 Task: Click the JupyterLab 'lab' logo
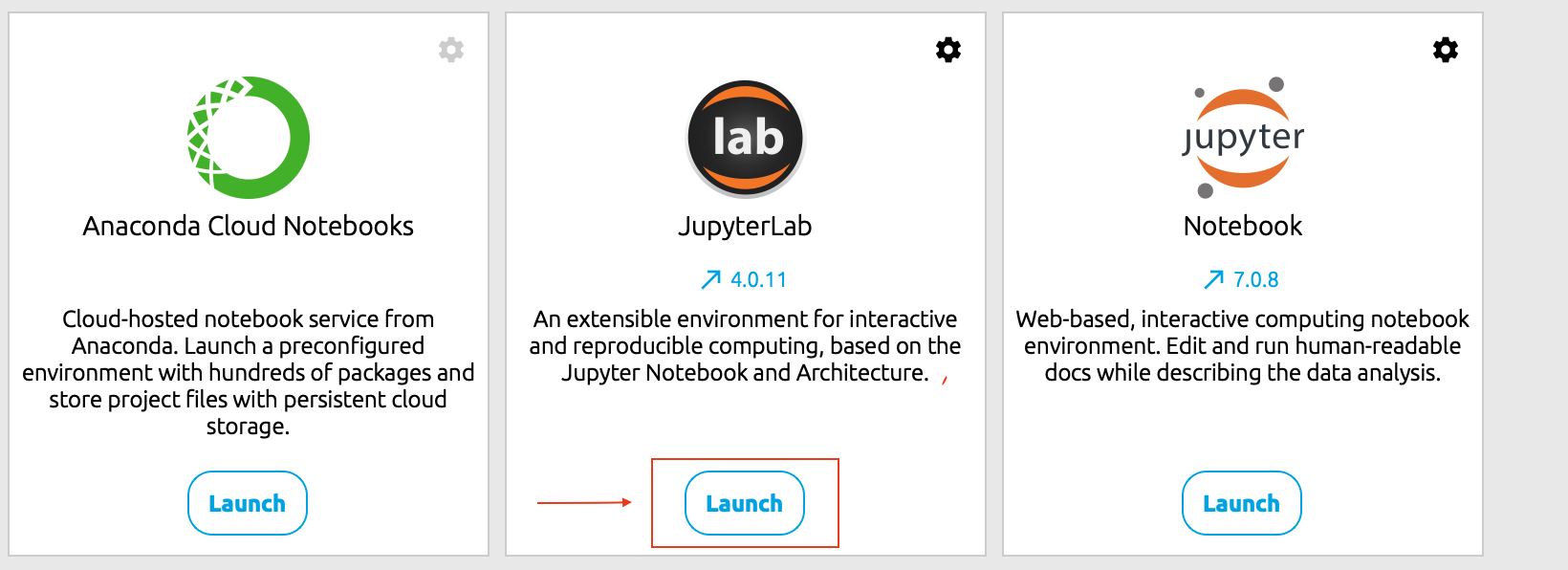pyautogui.click(x=746, y=138)
